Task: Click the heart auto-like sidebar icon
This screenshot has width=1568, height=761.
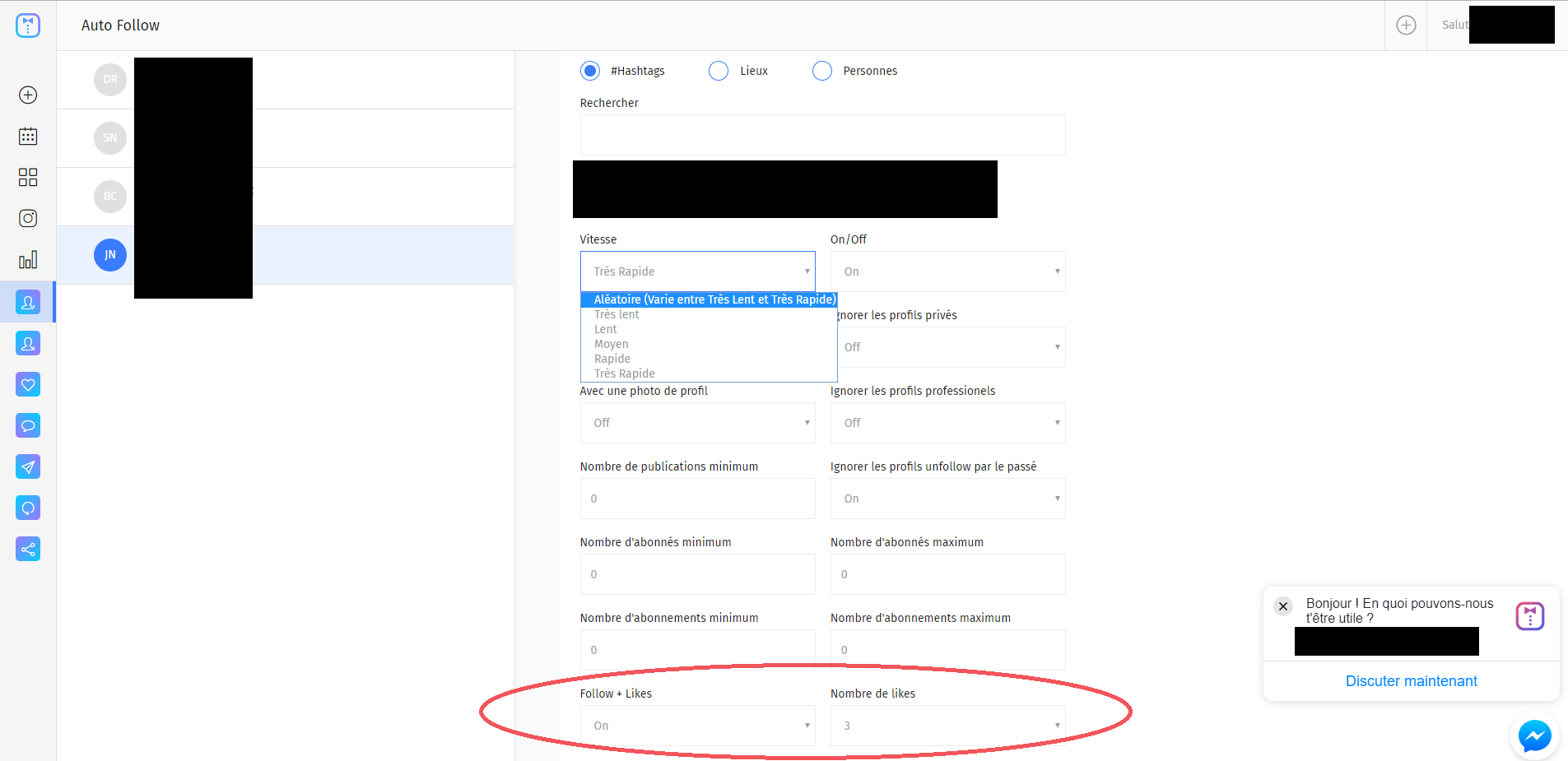Action: pyautogui.click(x=28, y=384)
